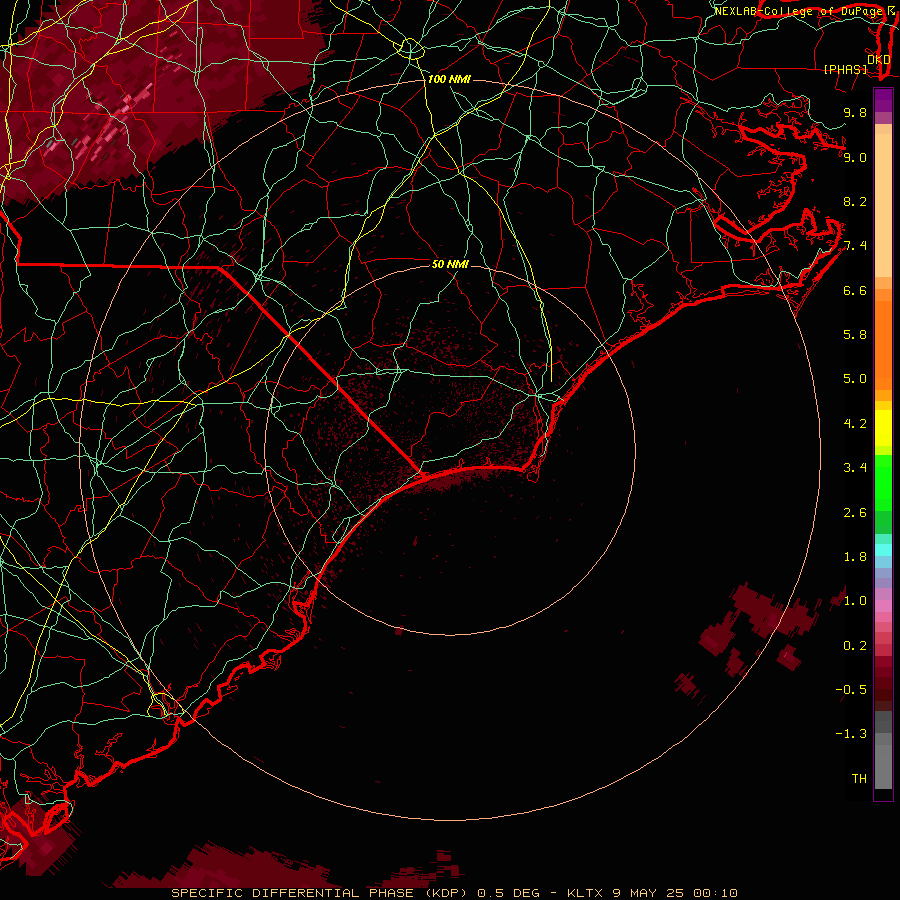Select the 2.6 scale value
Image resolution: width=900 pixels, height=900 pixels.
[855, 513]
